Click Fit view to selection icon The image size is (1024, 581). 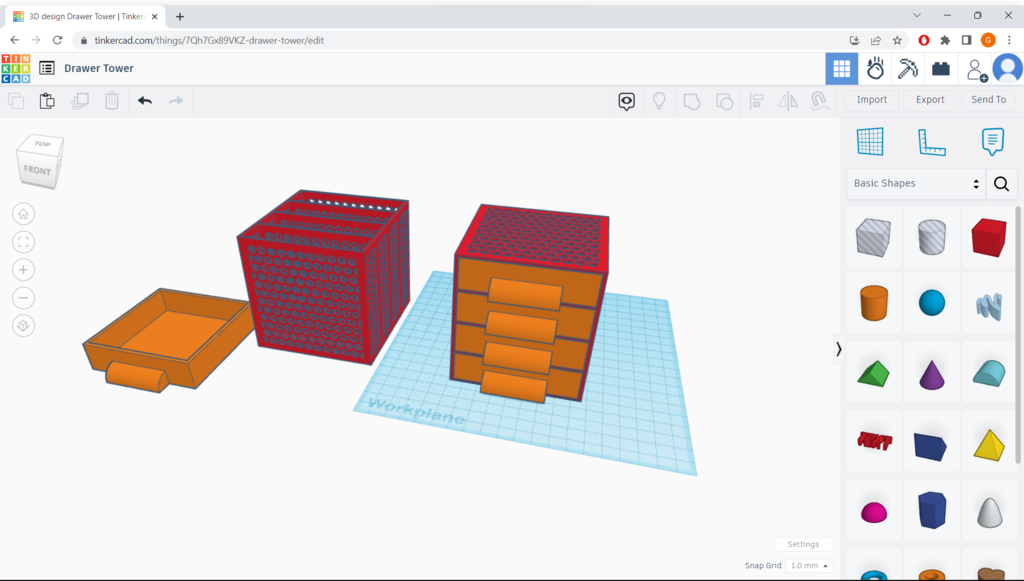click(x=22, y=241)
